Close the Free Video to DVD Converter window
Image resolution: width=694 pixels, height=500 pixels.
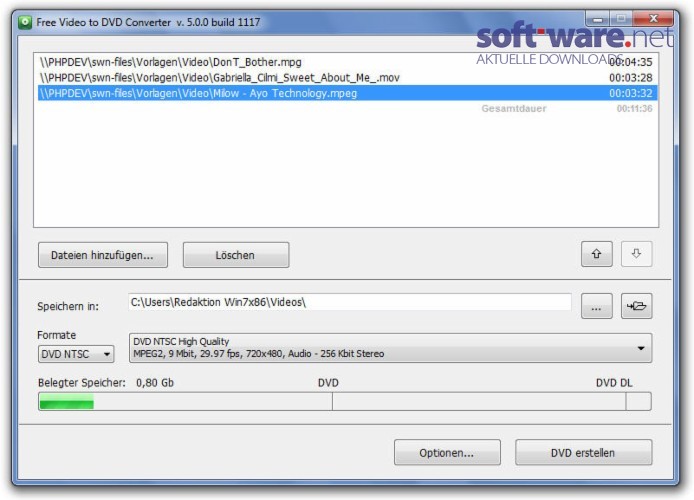pyautogui.click(x=653, y=19)
